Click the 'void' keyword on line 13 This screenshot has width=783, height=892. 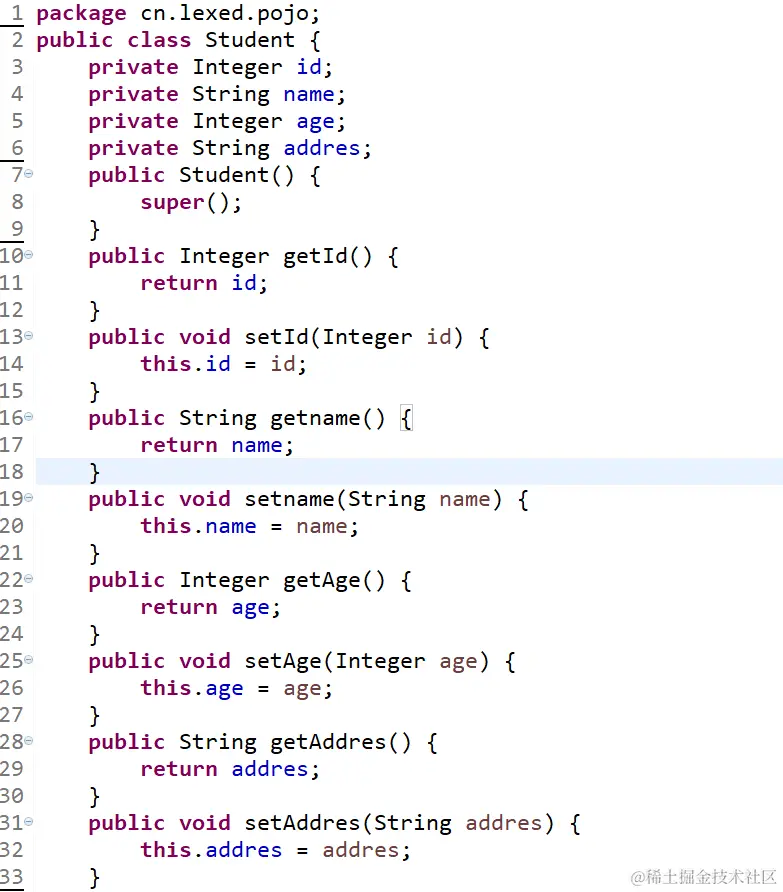tap(205, 337)
